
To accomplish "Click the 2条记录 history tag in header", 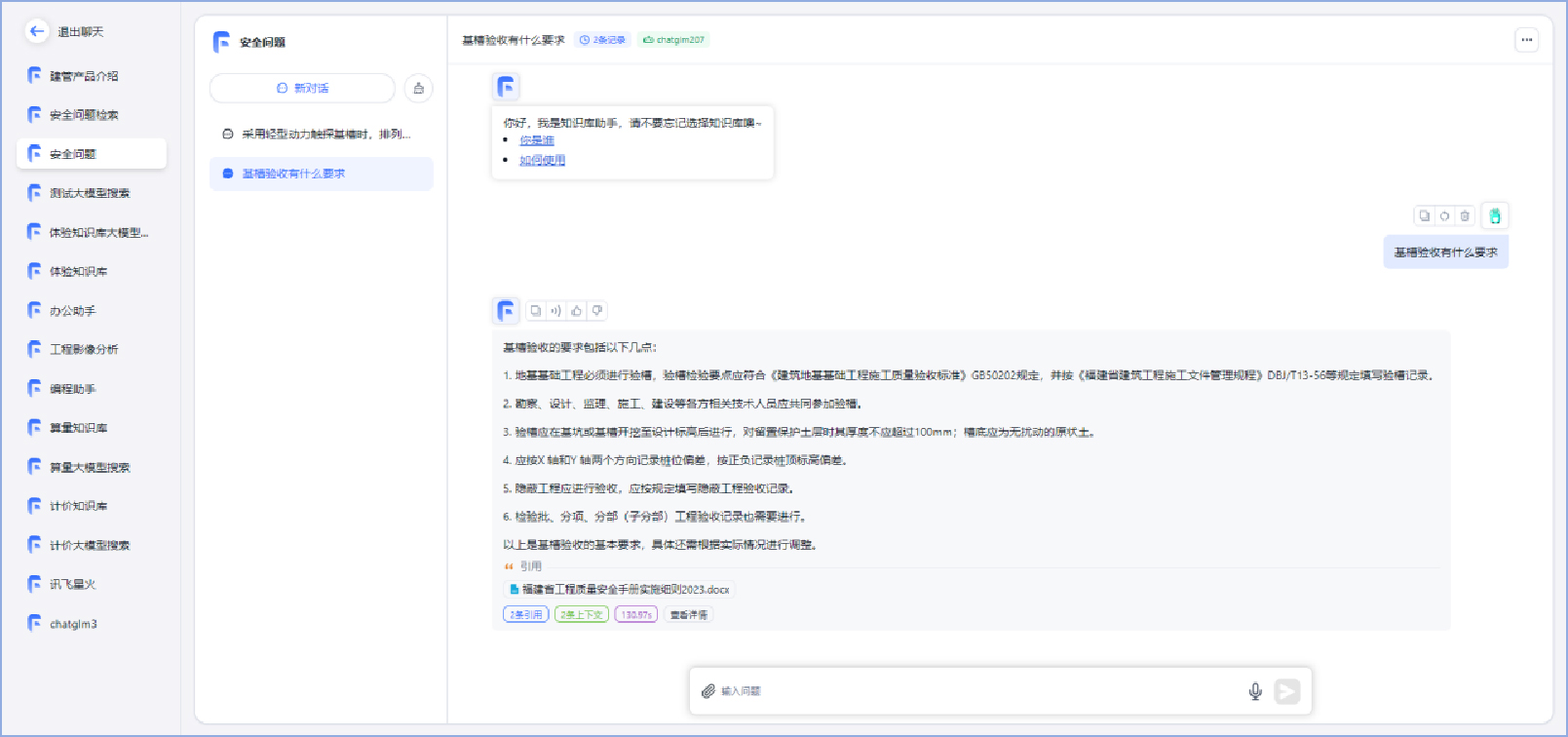I will pyautogui.click(x=602, y=40).
